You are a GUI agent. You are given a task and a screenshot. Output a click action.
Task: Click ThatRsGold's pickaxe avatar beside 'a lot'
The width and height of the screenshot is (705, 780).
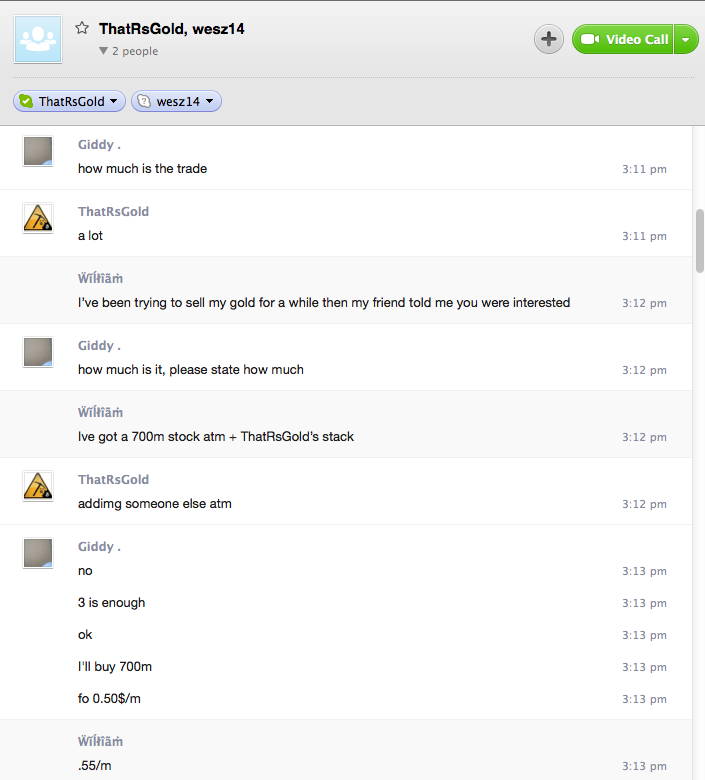[38, 218]
